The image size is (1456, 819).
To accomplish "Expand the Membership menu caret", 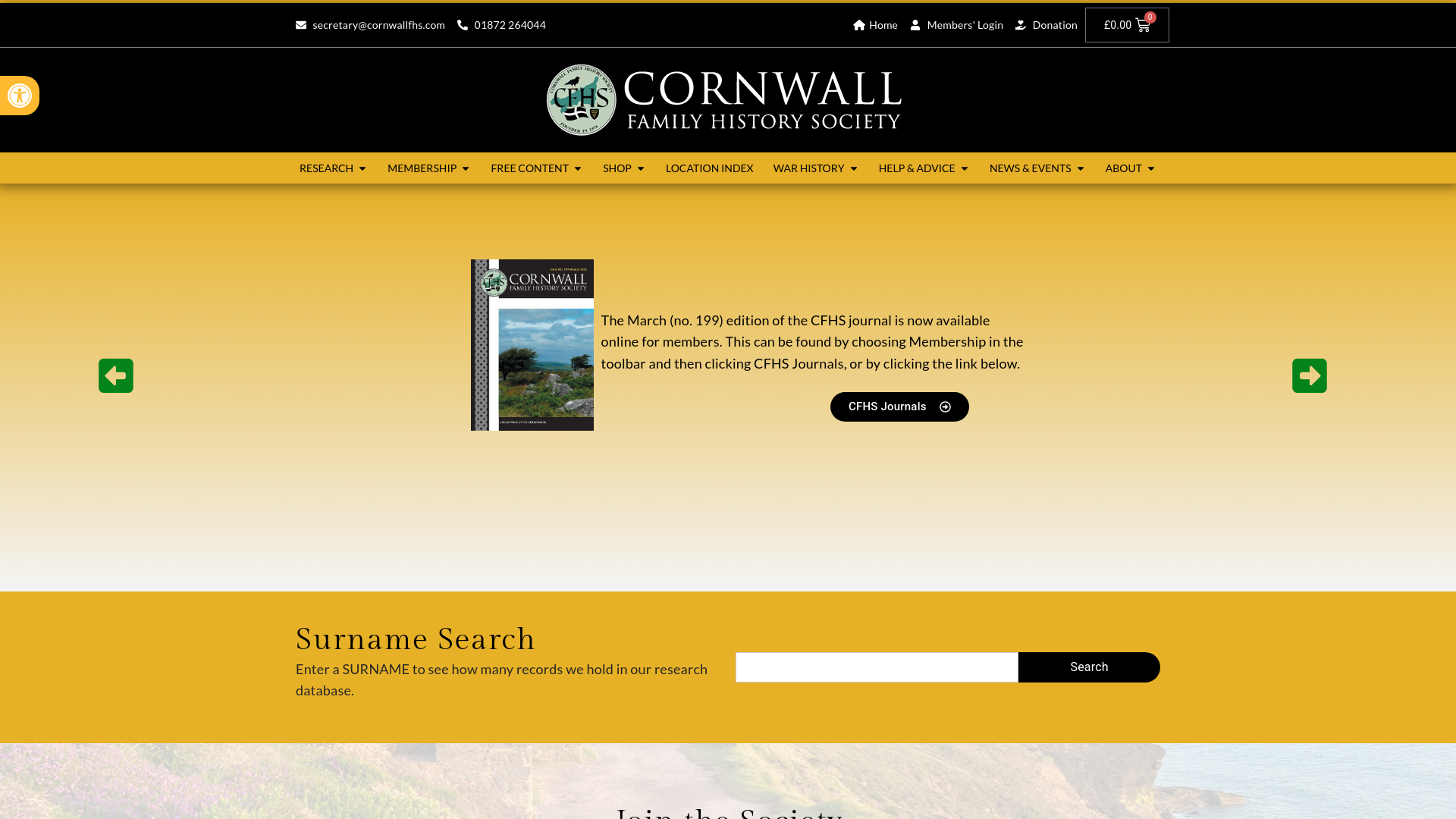I will pos(466,169).
